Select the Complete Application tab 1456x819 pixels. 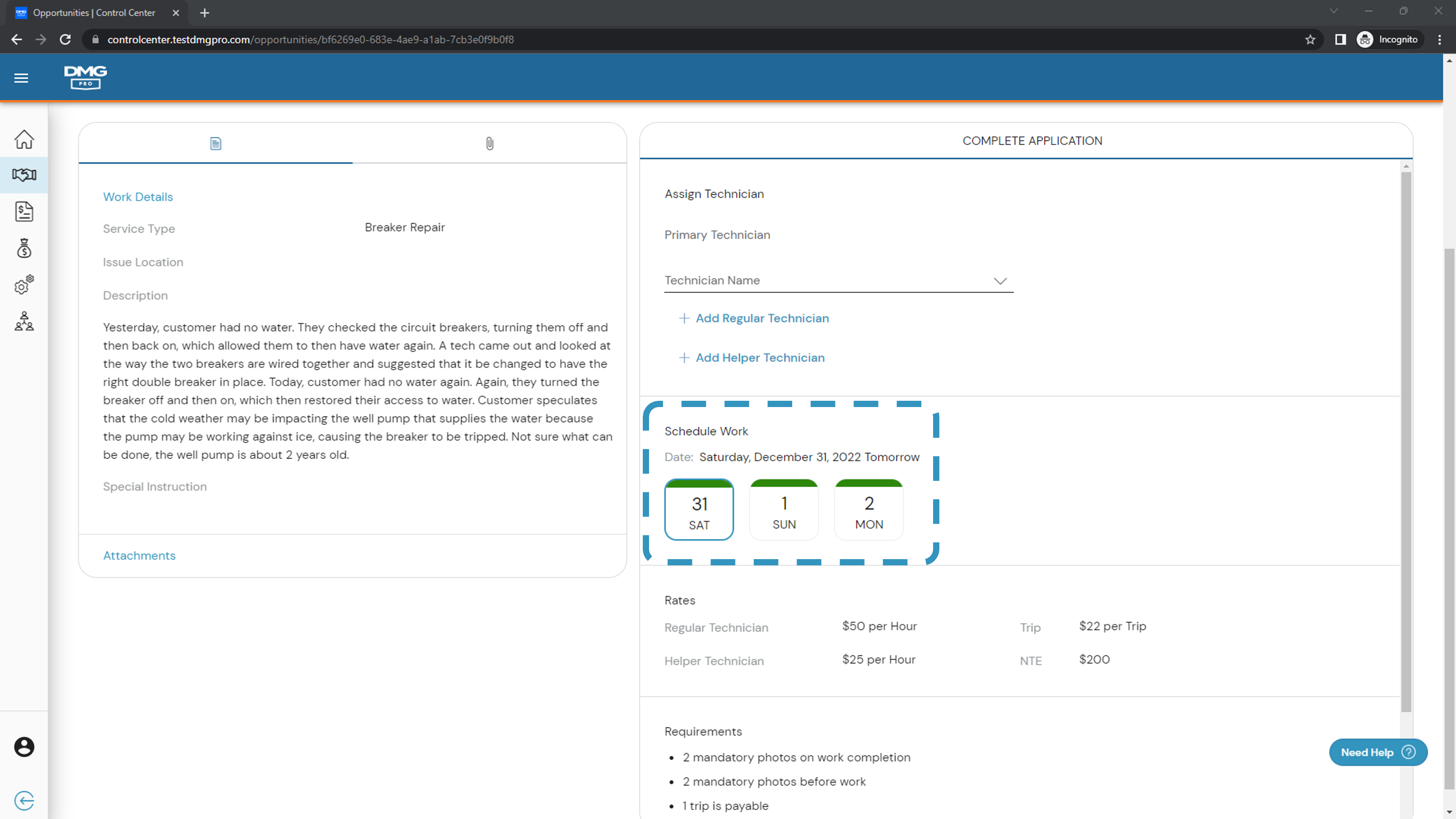point(1032,141)
